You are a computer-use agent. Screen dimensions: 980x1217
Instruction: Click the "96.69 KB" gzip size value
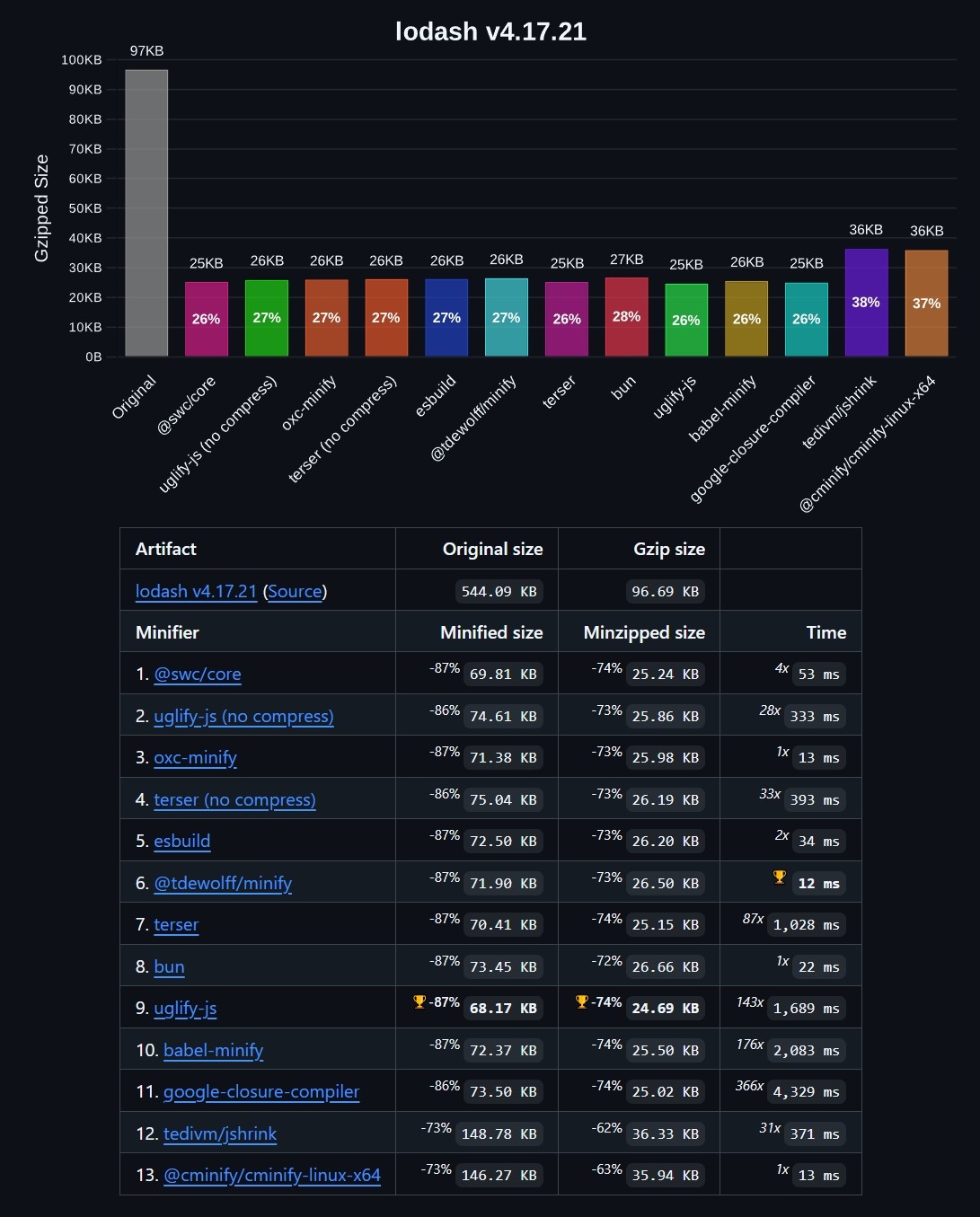665,592
